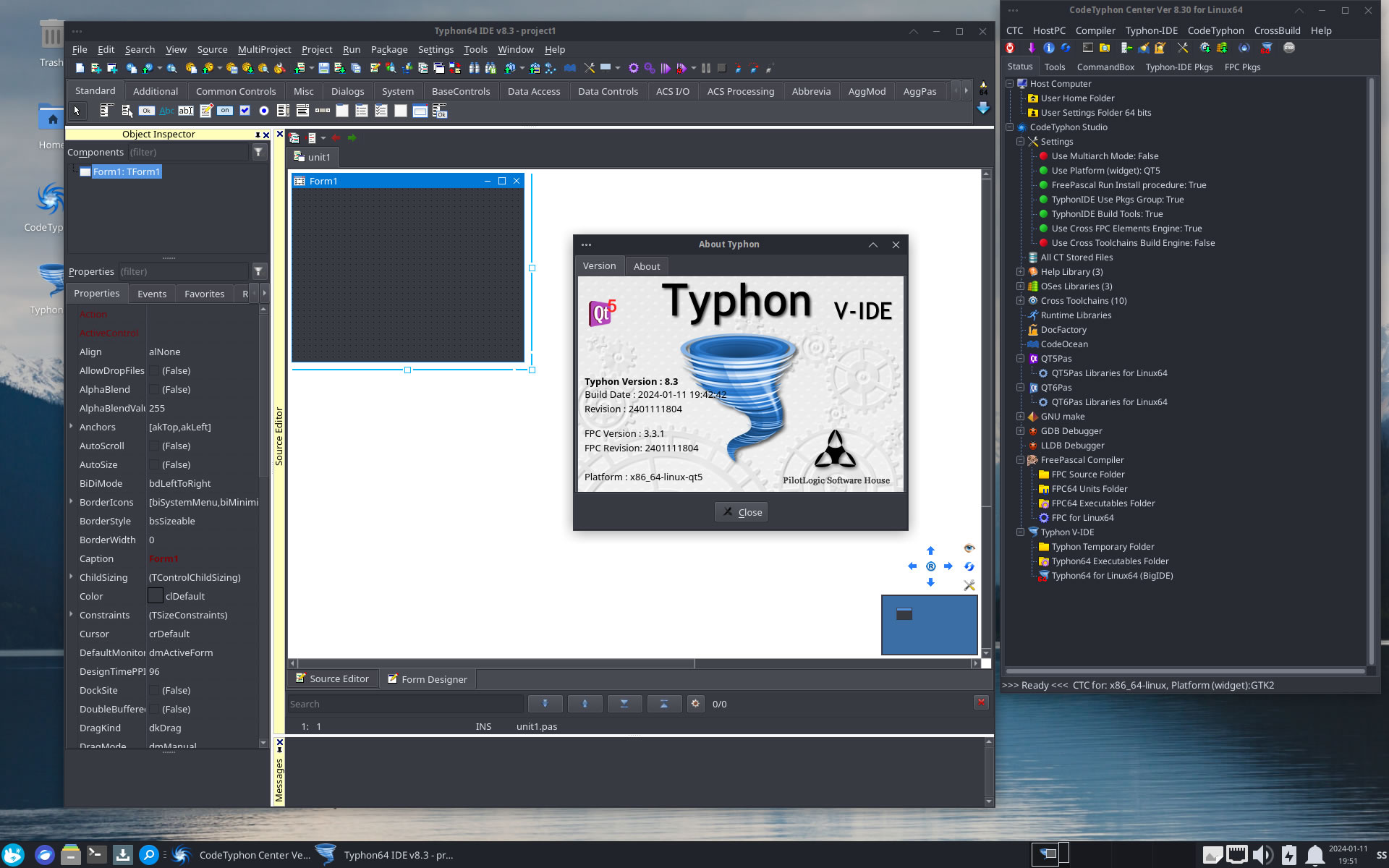Click the Search input field in editor

click(405, 704)
